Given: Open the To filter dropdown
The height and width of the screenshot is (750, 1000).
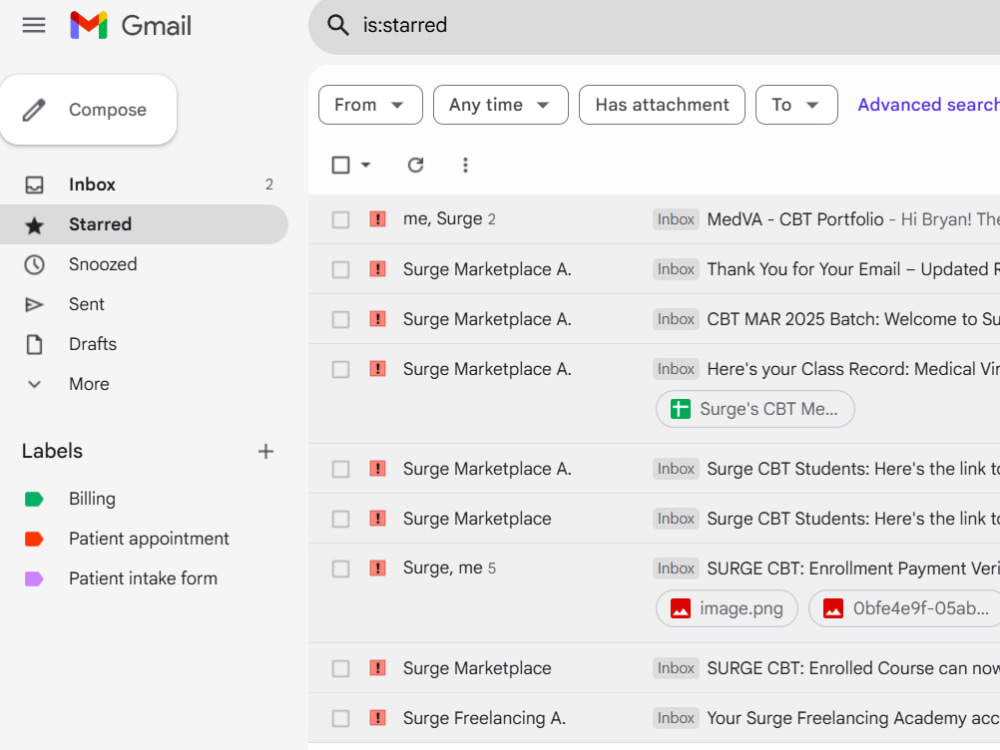Looking at the screenshot, I should click(x=797, y=105).
